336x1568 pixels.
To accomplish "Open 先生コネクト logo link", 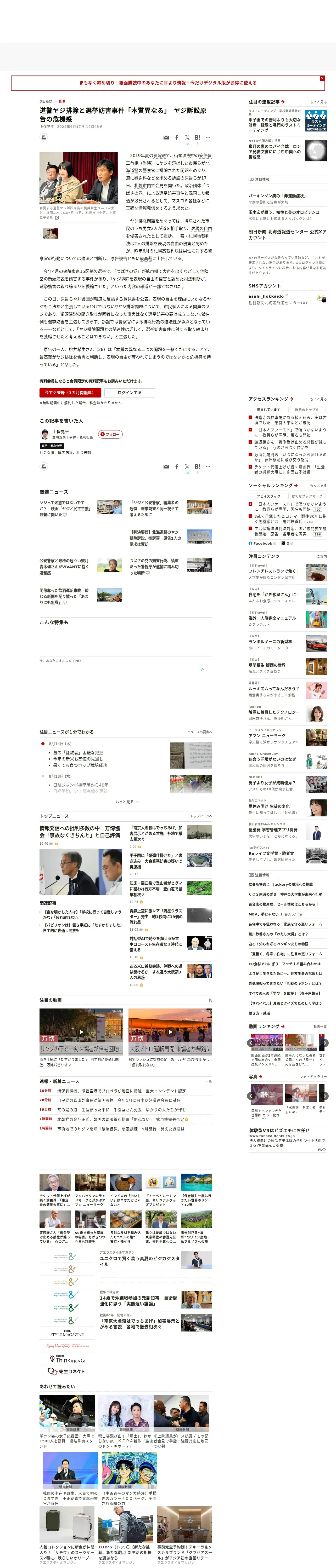I will [67, 1371].
